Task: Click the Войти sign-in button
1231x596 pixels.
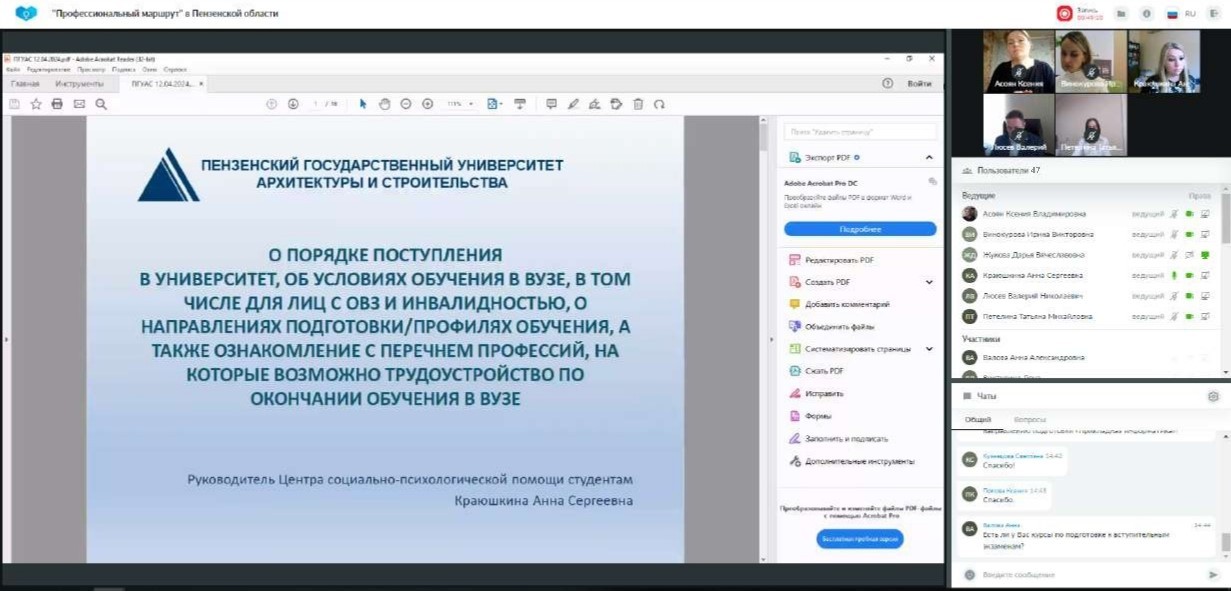Action: (919, 84)
